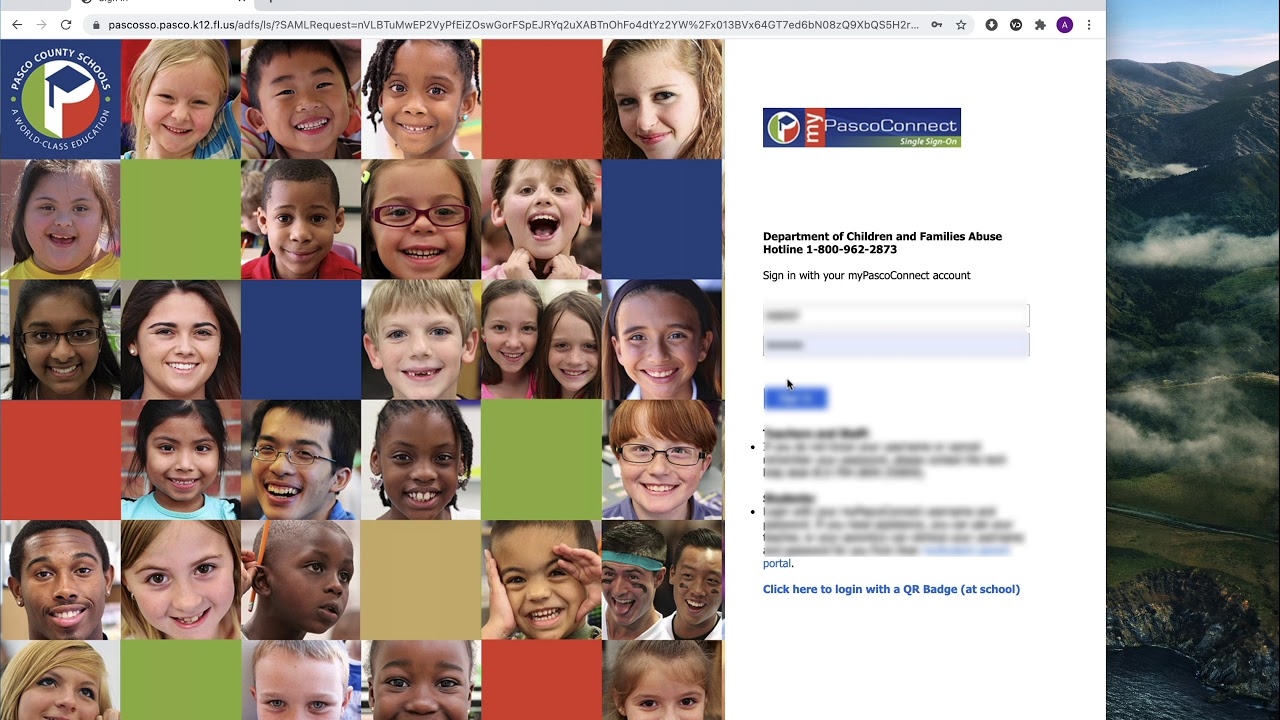Focus the username input field

[x=895, y=316]
